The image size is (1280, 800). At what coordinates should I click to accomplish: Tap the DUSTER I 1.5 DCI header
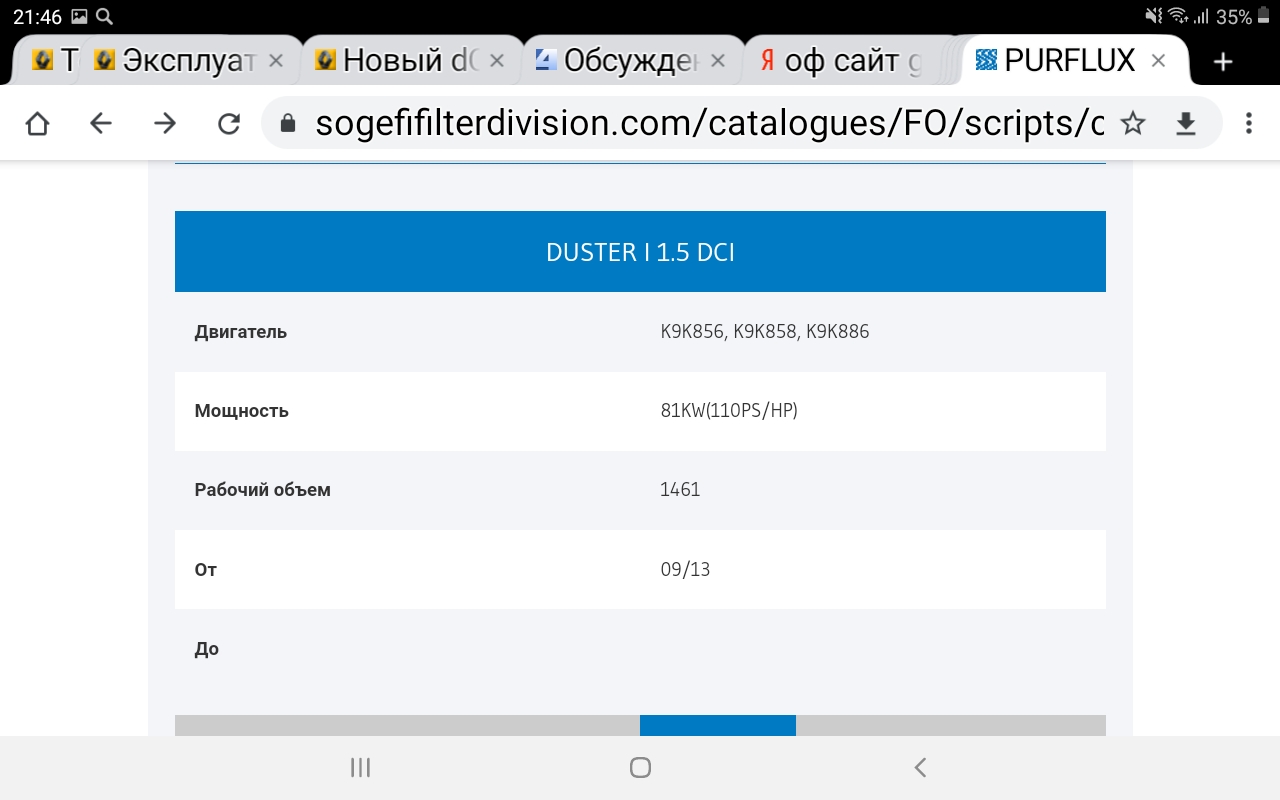point(640,252)
